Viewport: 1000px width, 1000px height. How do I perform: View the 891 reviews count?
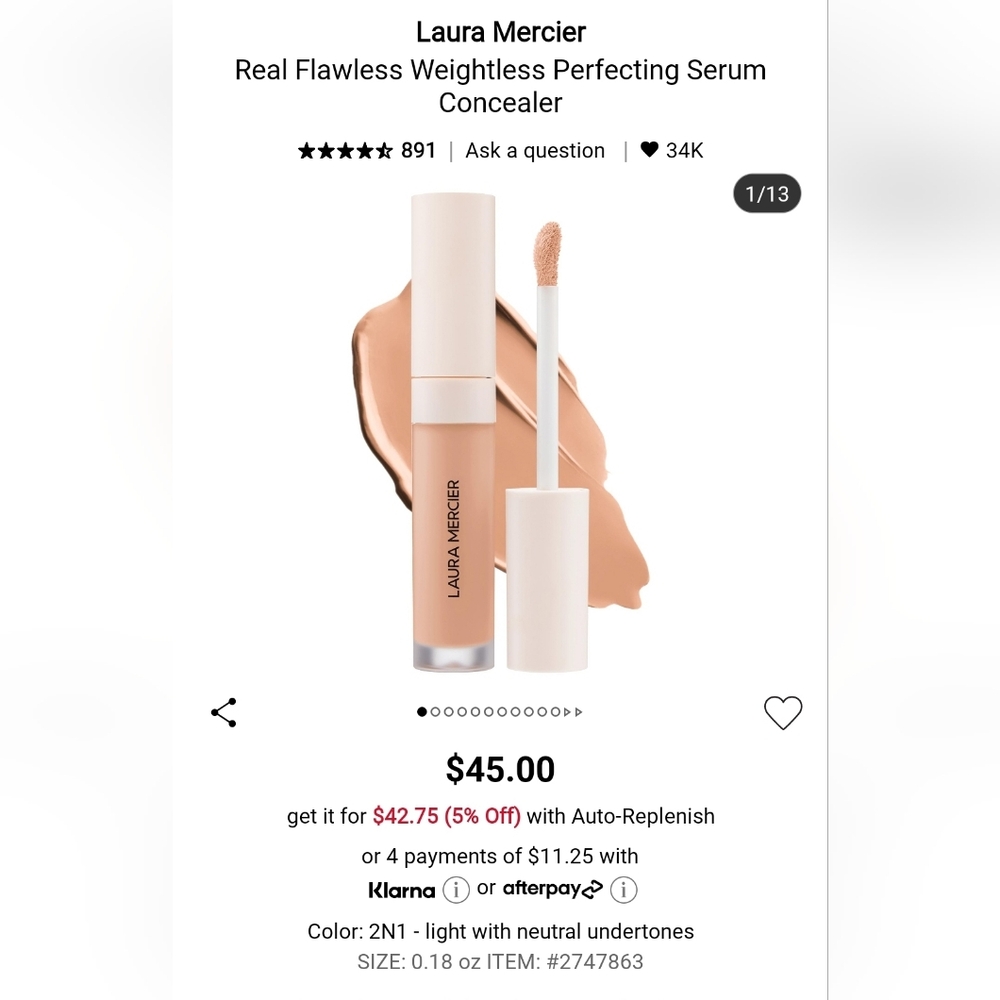point(418,151)
